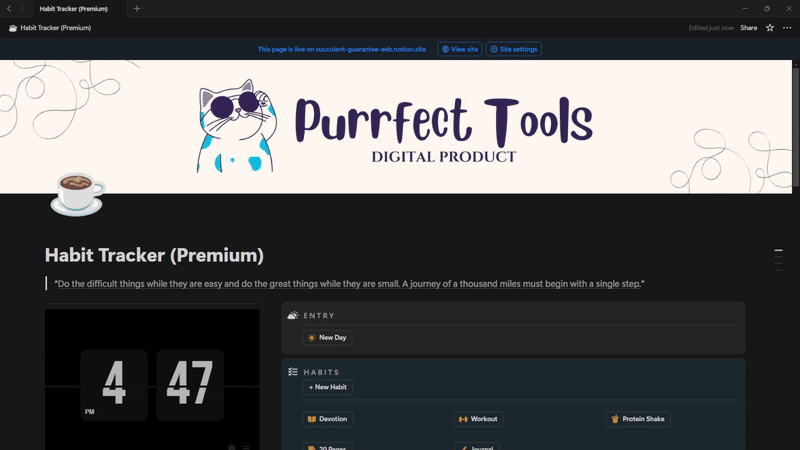Click the Purrfect Tools cover image

(396, 127)
